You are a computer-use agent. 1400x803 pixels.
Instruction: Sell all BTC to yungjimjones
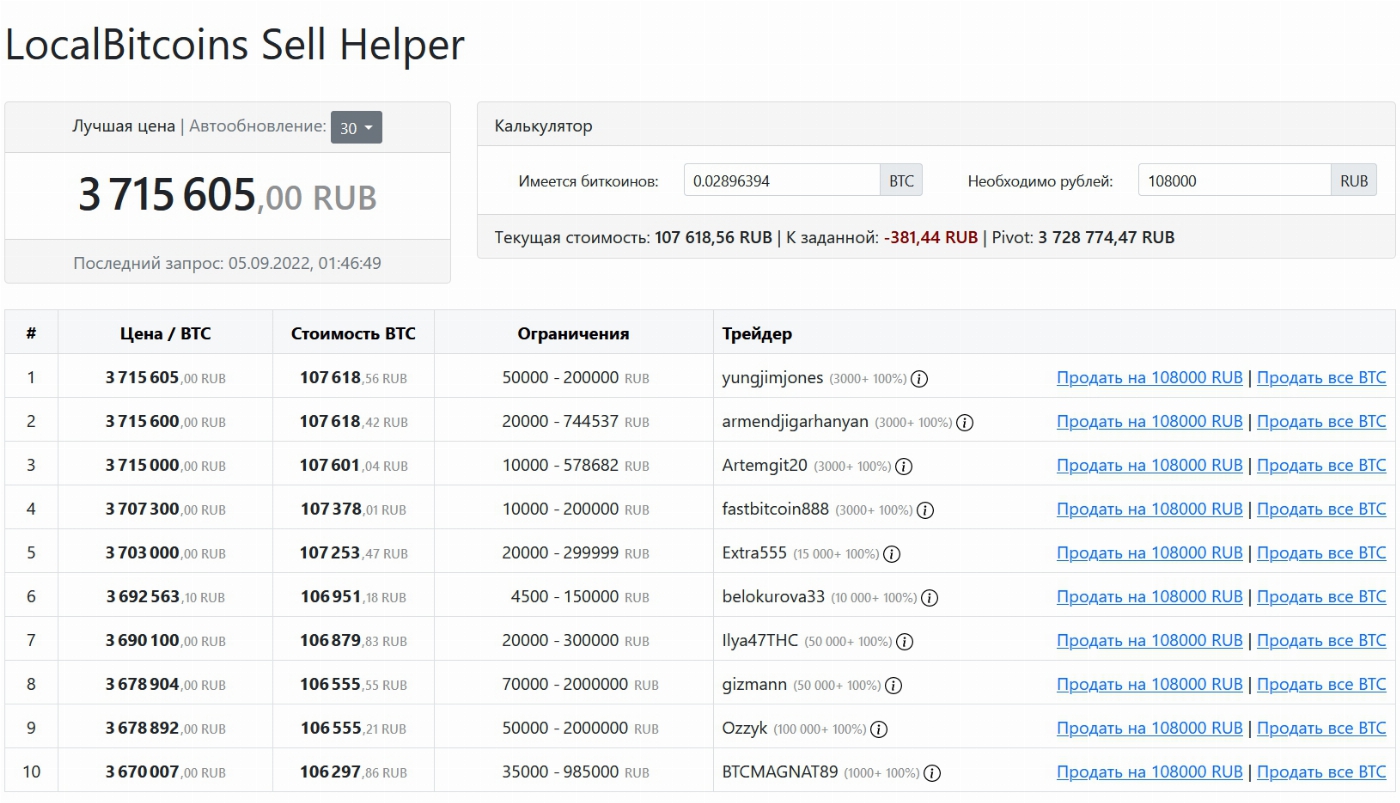click(1322, 378)
